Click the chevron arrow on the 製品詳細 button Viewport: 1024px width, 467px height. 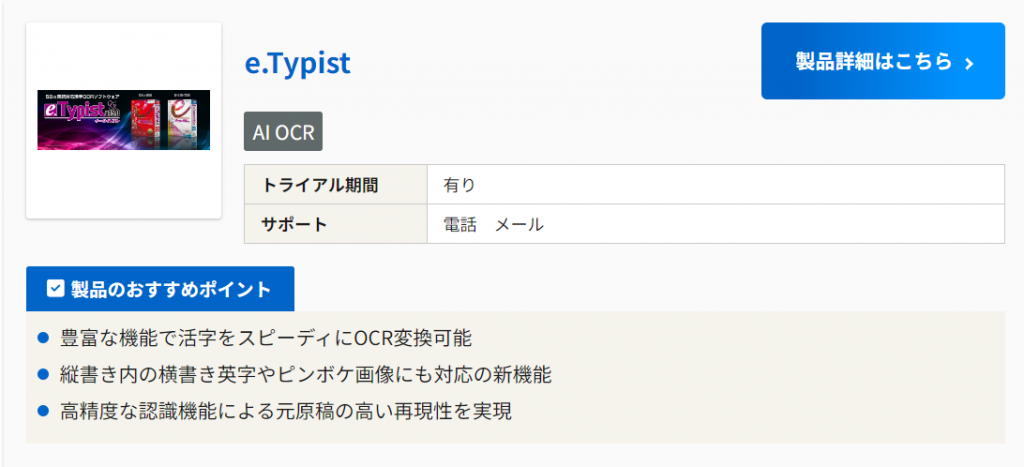[969, 63]
